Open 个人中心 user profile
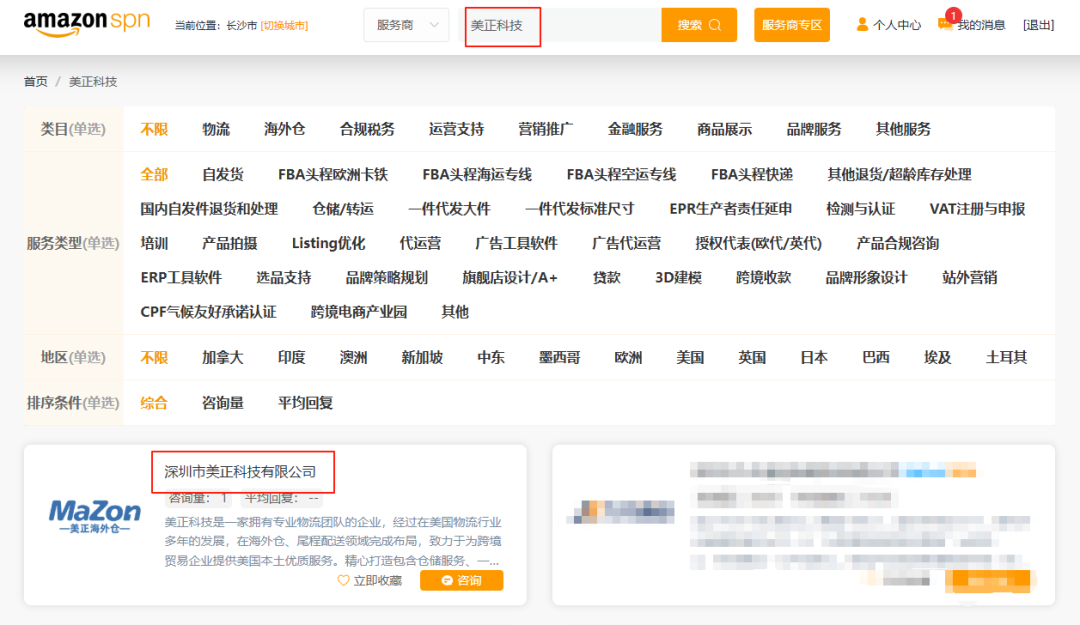The image size is (1080, 625). pyautogui.click(x=888, y=25)
